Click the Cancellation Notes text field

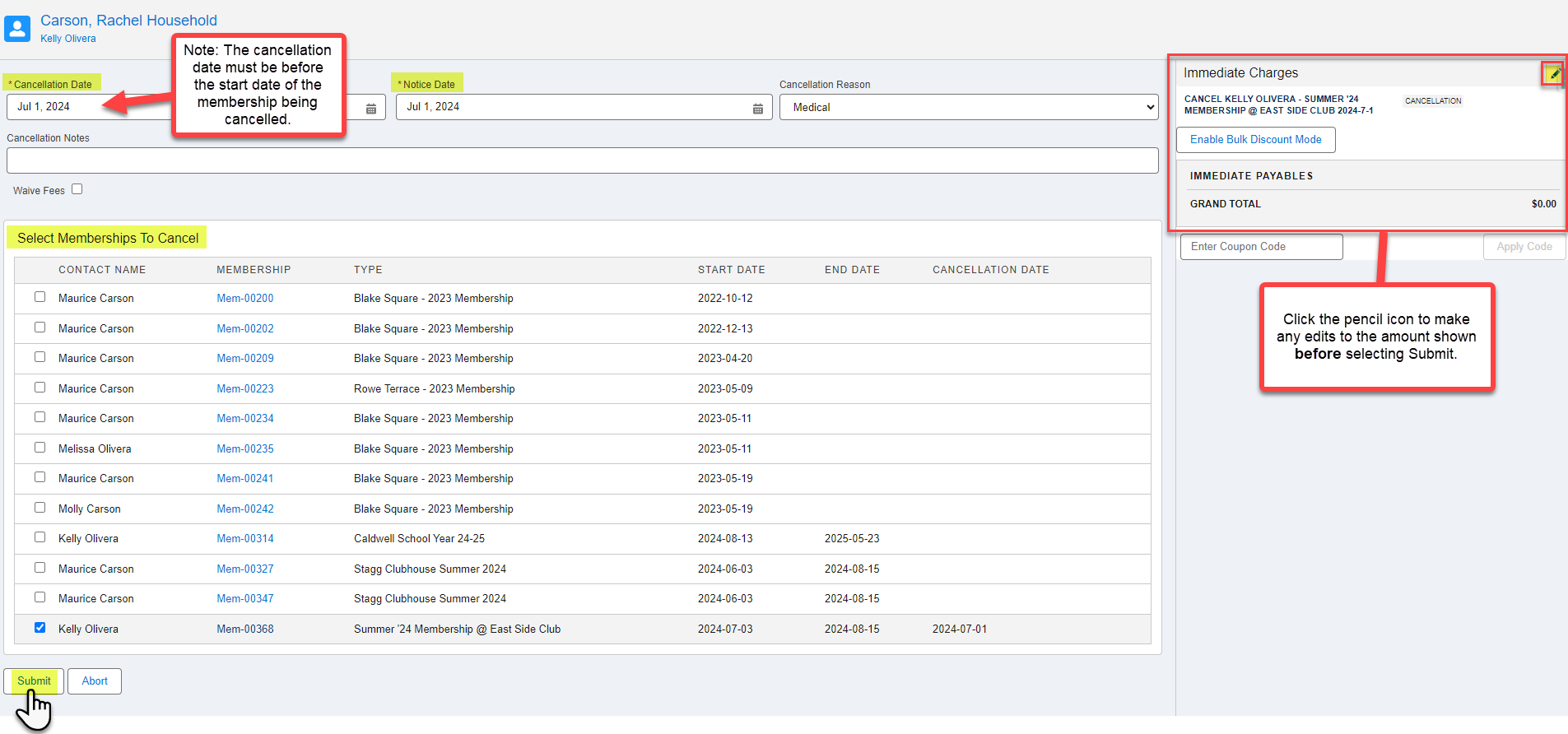(x=582, y=161)
